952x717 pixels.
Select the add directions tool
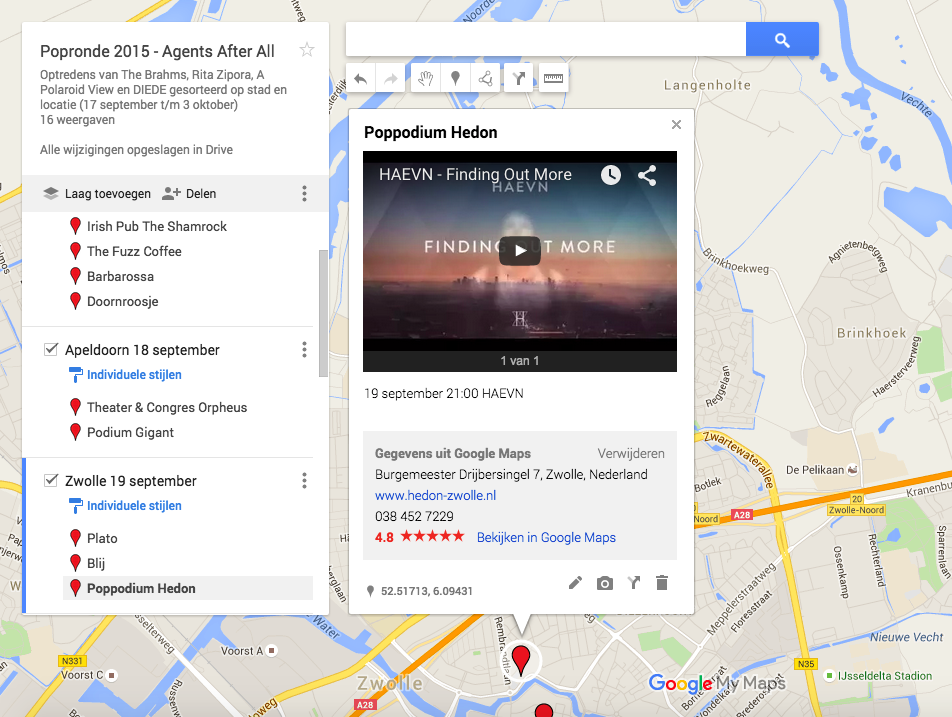coord(518,78)
